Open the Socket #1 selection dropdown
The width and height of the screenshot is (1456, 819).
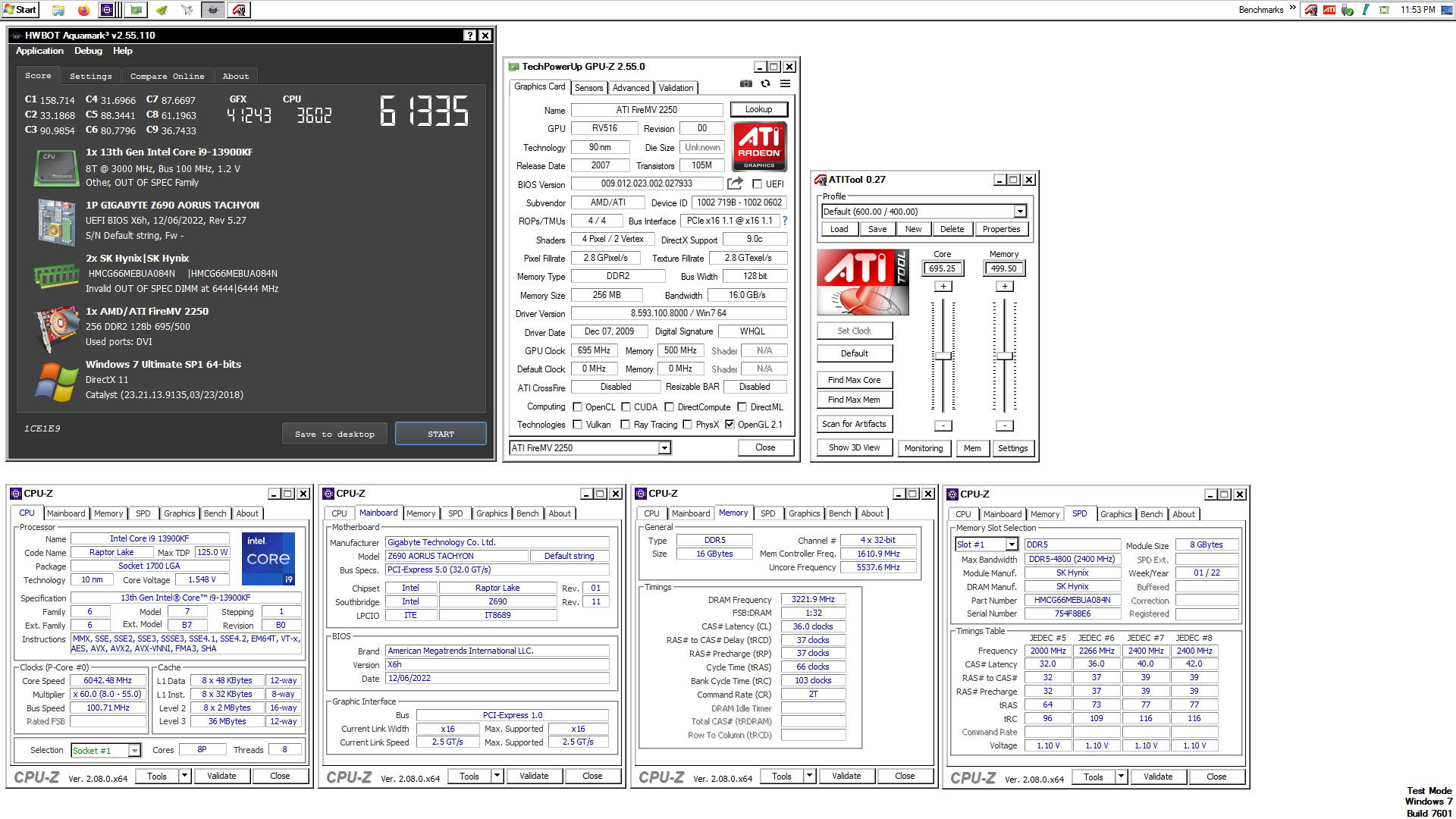click(x=134, y=750)
